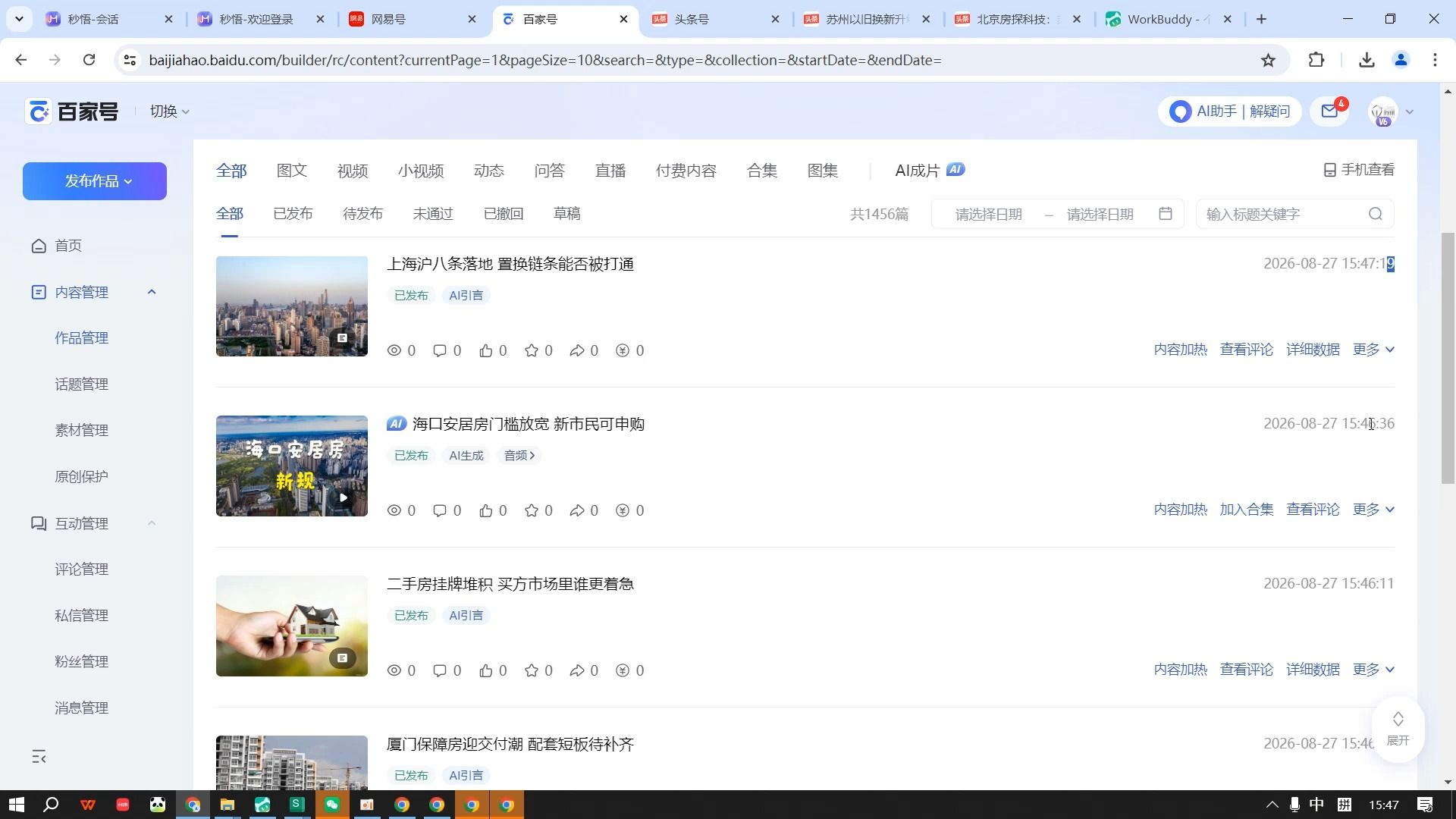Screen dimensions: 1456x819
Task: Click the sidebar collapse icon at bottom left
Action: [39, 756]
